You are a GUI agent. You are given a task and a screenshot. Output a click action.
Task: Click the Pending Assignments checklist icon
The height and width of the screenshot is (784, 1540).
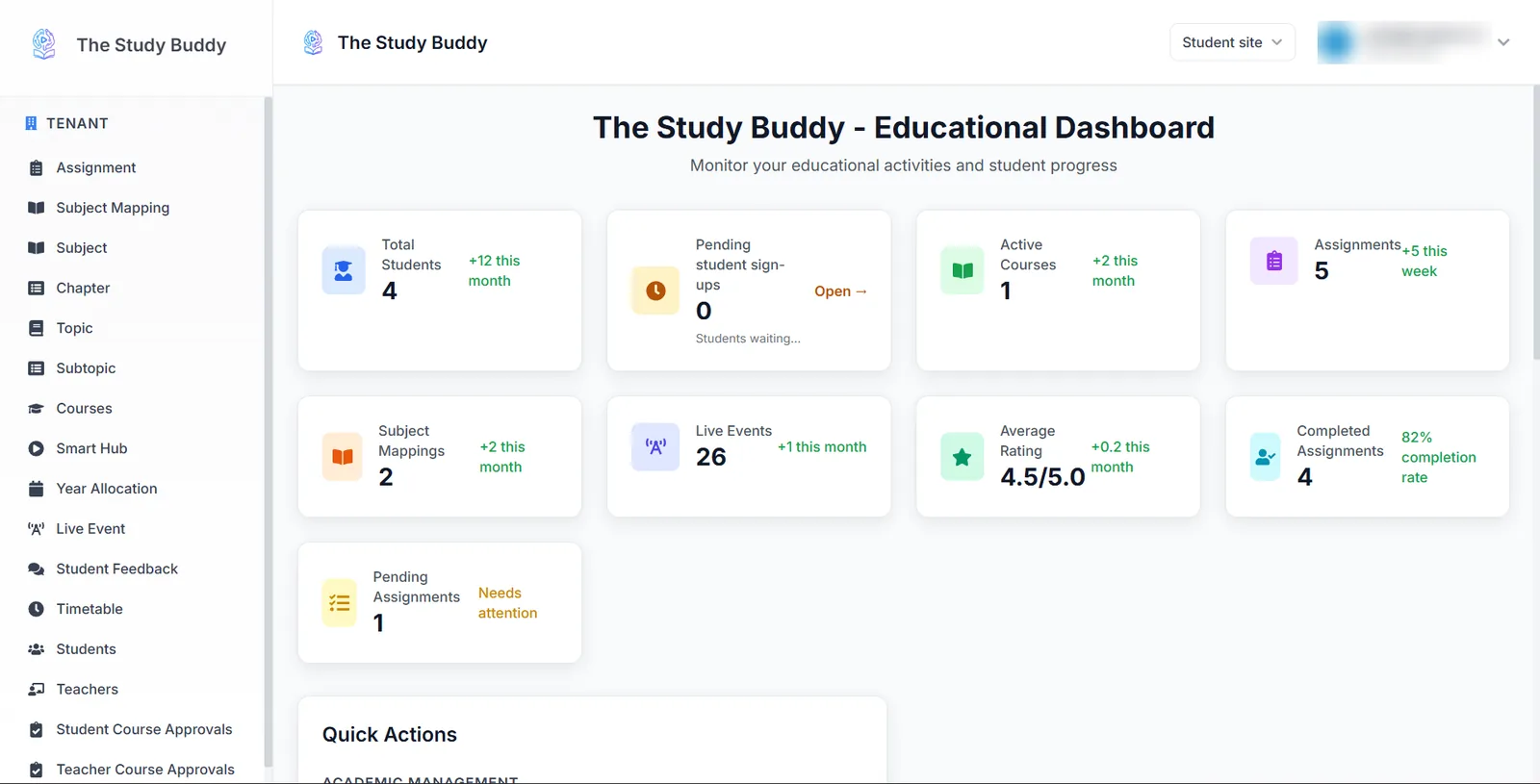(339, 603)
